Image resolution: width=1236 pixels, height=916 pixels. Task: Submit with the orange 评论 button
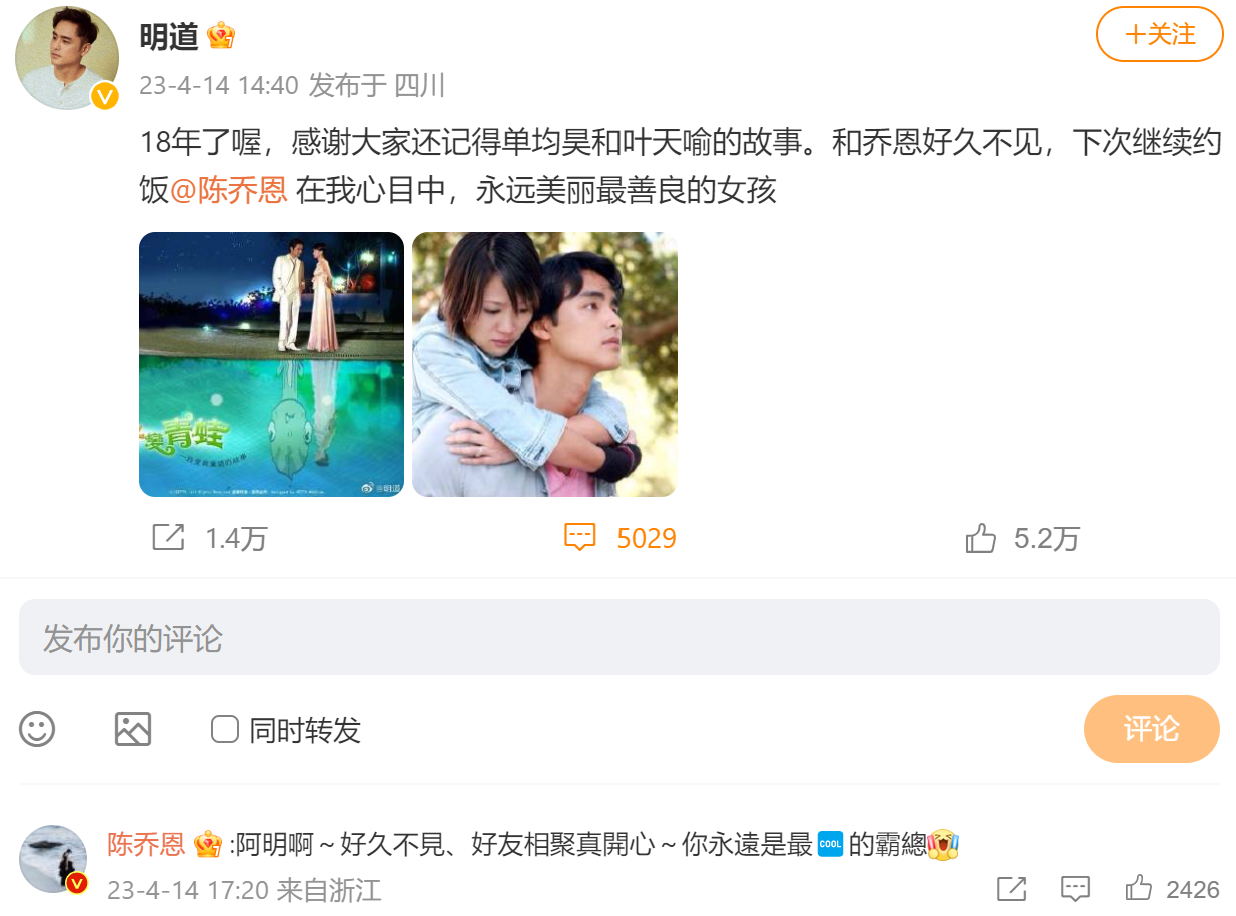pyautogui.click(x=1152, y=729)
